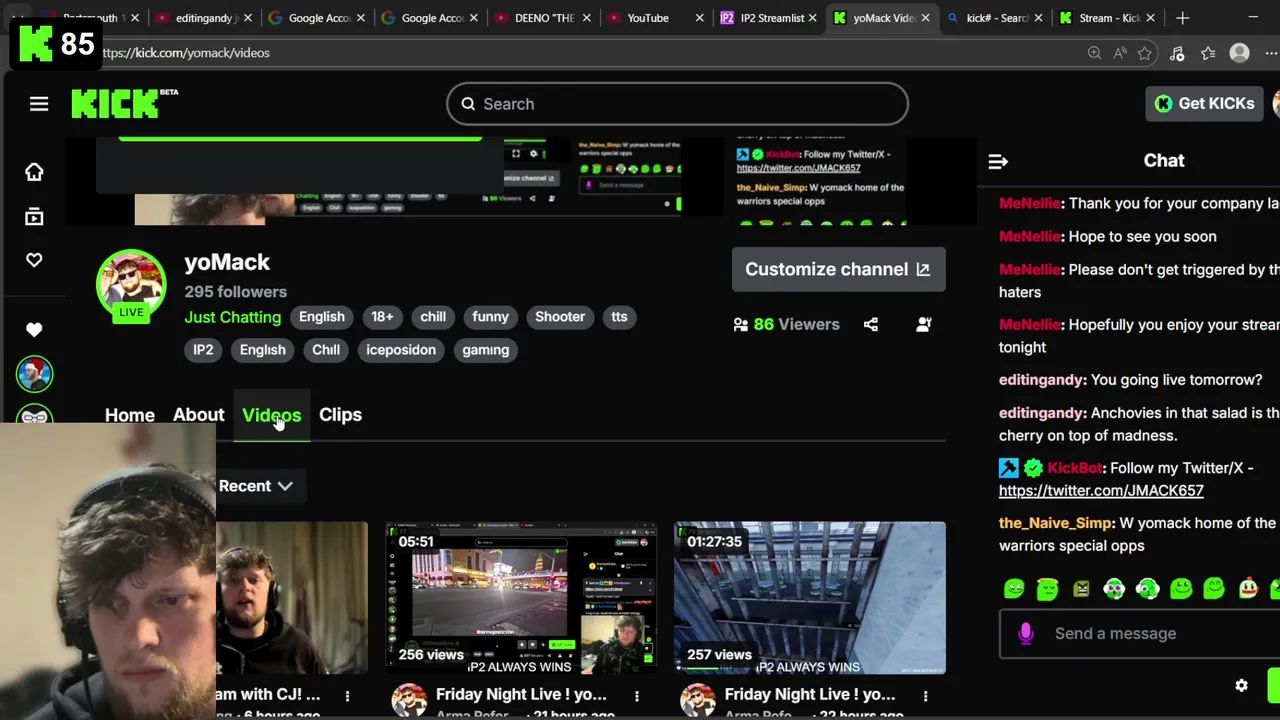Switch to the Clips channel tab

click(340, 415)
